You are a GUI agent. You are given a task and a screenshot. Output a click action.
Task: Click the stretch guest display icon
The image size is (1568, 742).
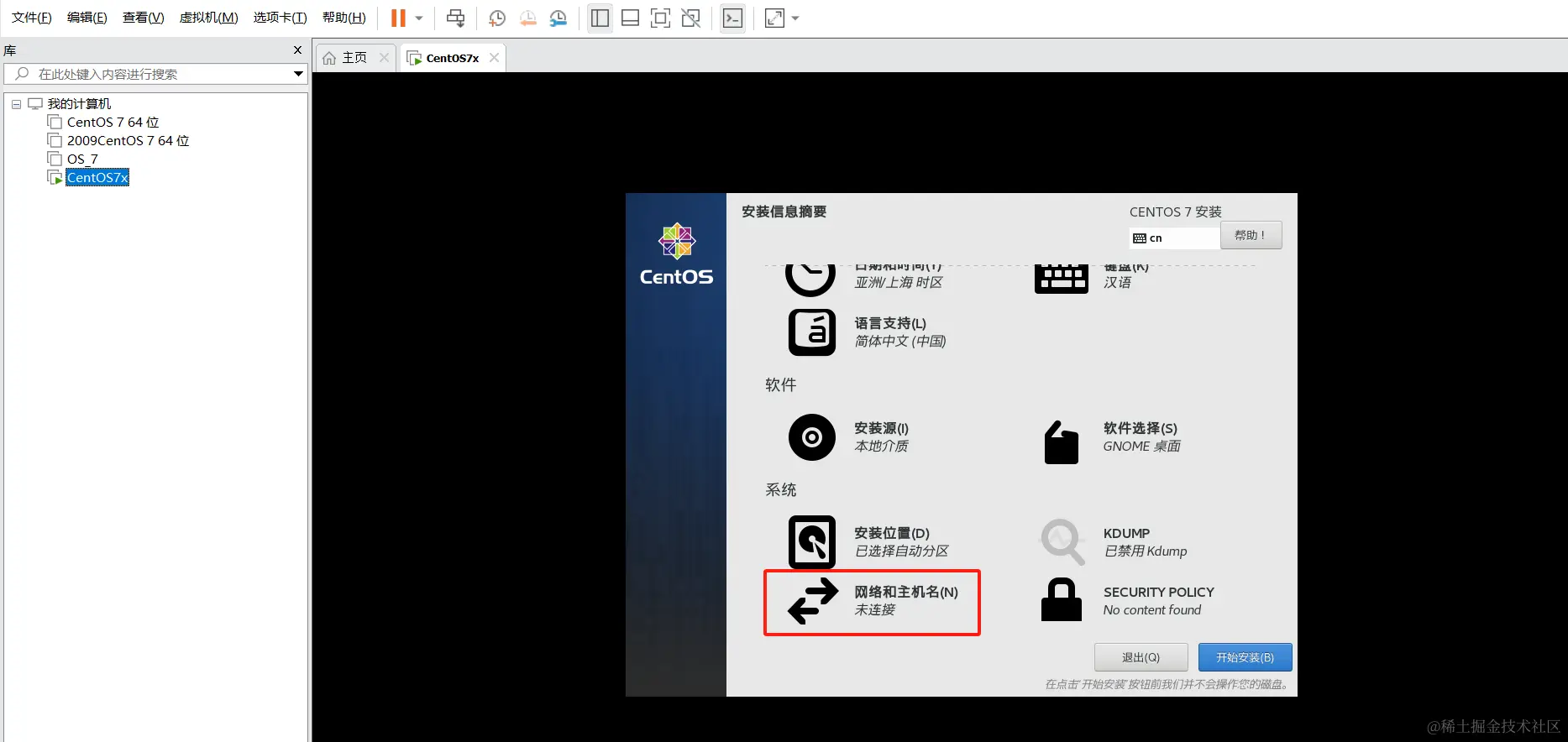click(x=774, y=18)
